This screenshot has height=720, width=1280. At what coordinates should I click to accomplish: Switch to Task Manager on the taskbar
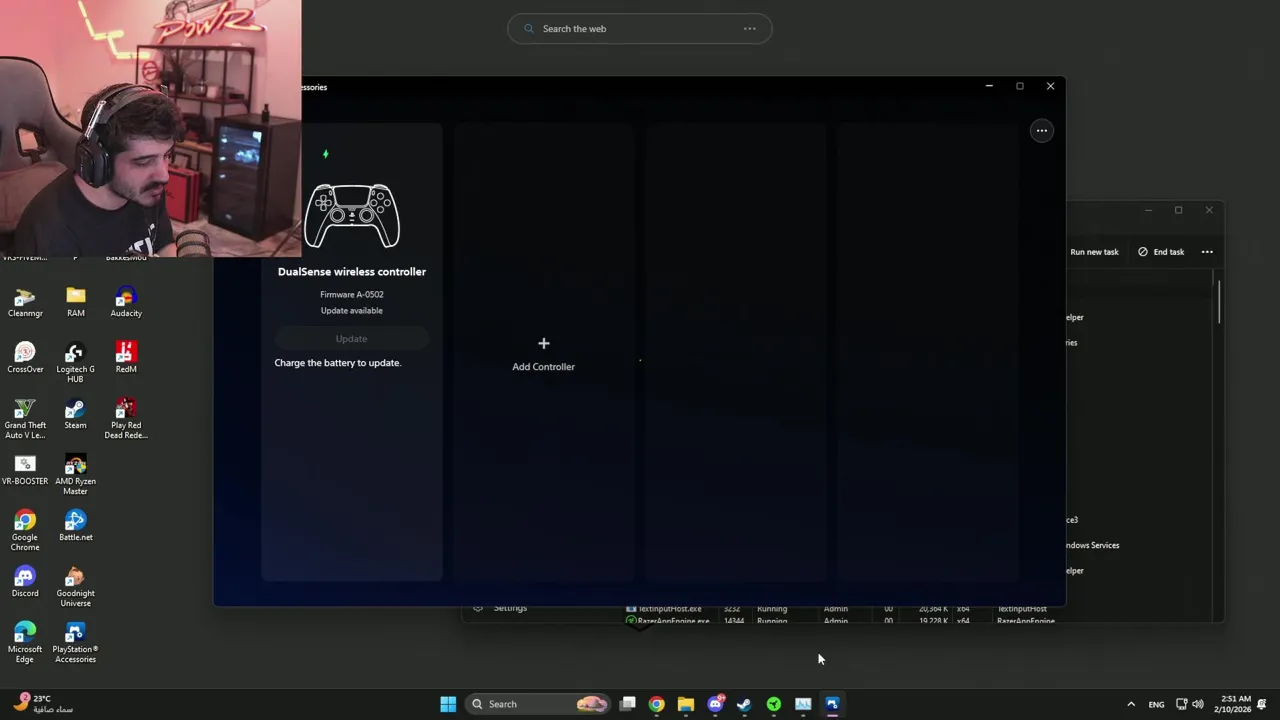click(803, 704)
